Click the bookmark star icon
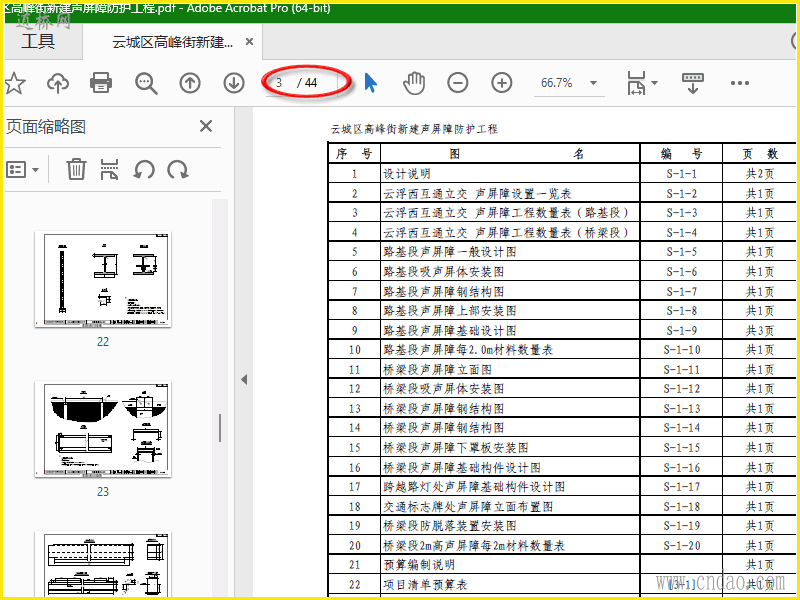 (x=15, y=83)
